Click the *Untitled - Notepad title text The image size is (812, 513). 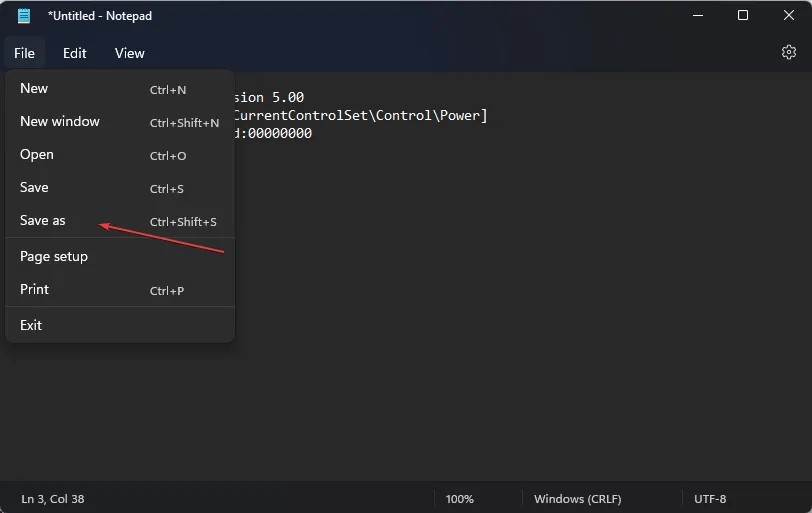99,16
